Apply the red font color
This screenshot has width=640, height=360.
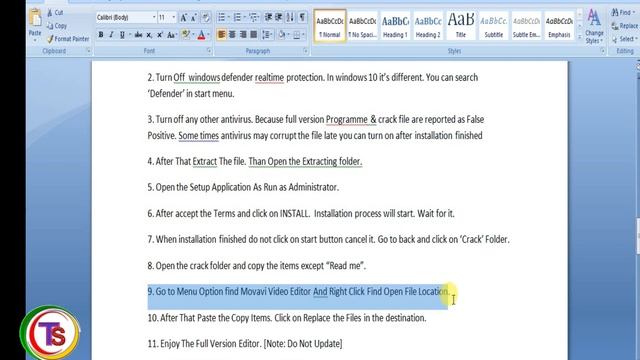pos(201,35)
